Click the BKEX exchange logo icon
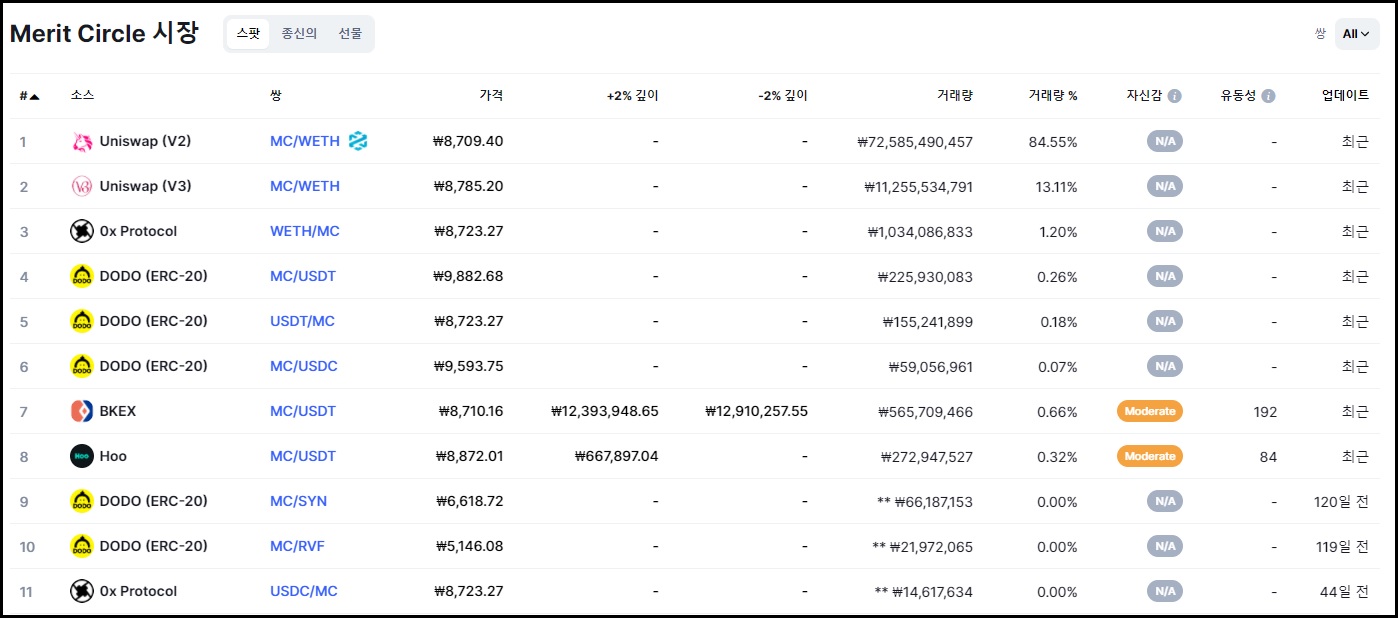This screenshot has width=1398, height=619. (82, 412)
